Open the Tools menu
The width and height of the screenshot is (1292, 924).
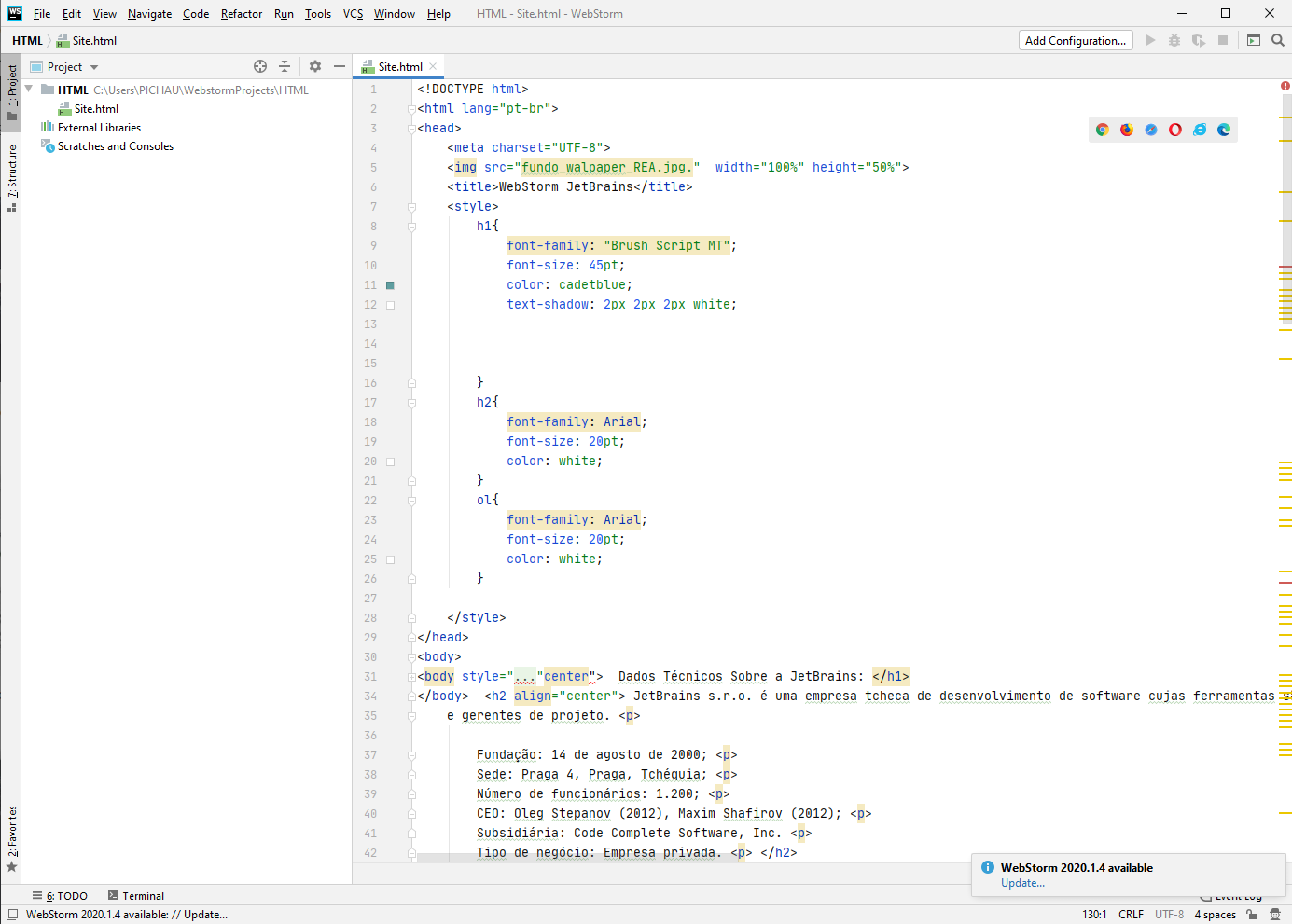(318, 13)
